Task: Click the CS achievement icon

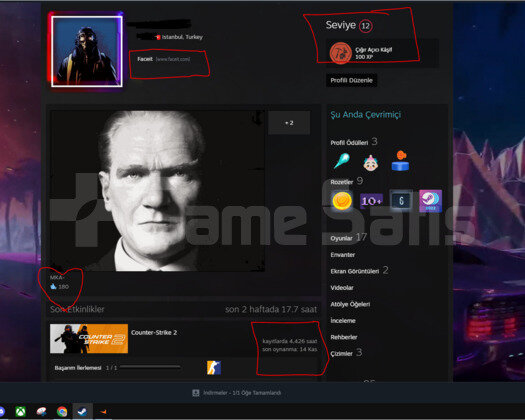Action: point(214,367)
